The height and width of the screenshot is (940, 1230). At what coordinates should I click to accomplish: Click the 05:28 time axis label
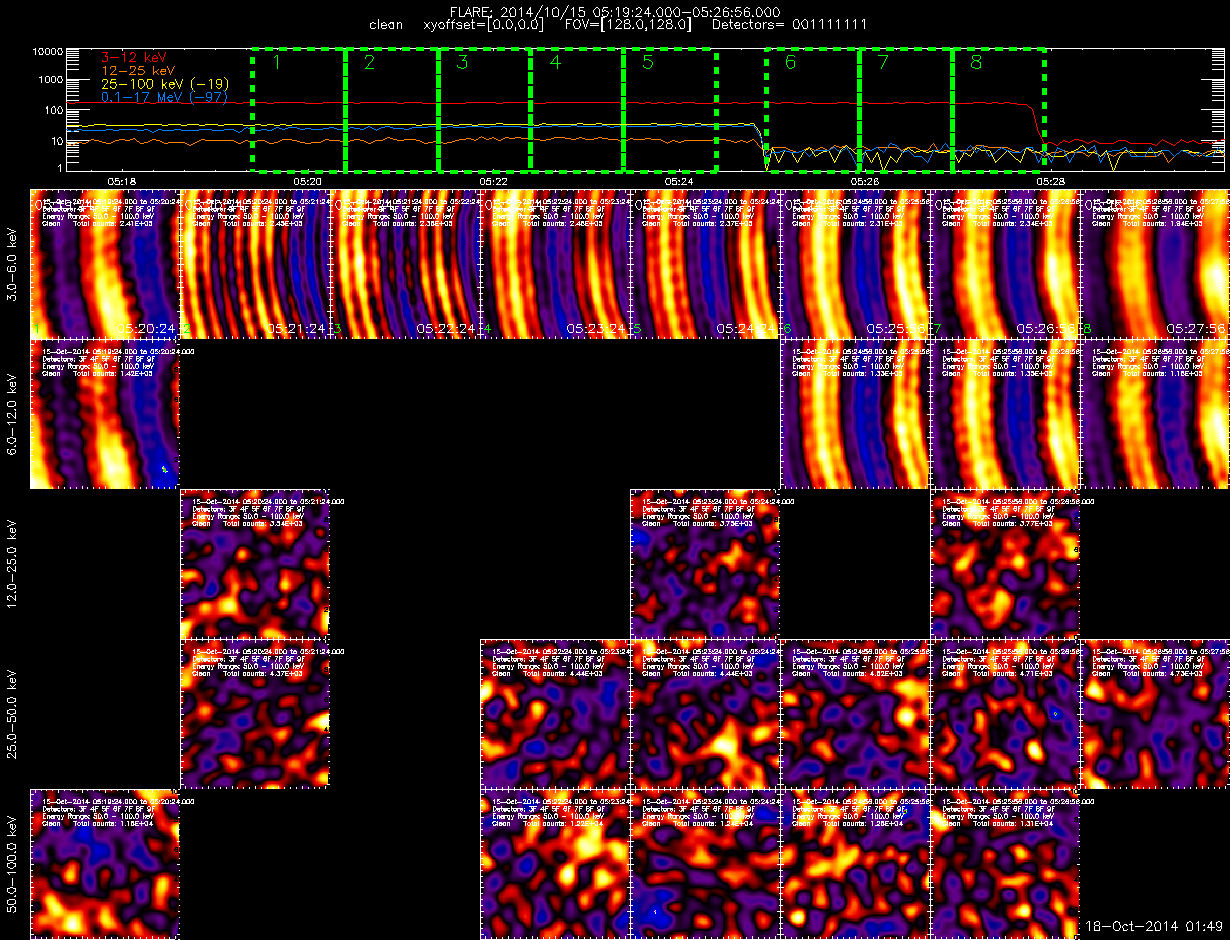[x=1050, y=182]
